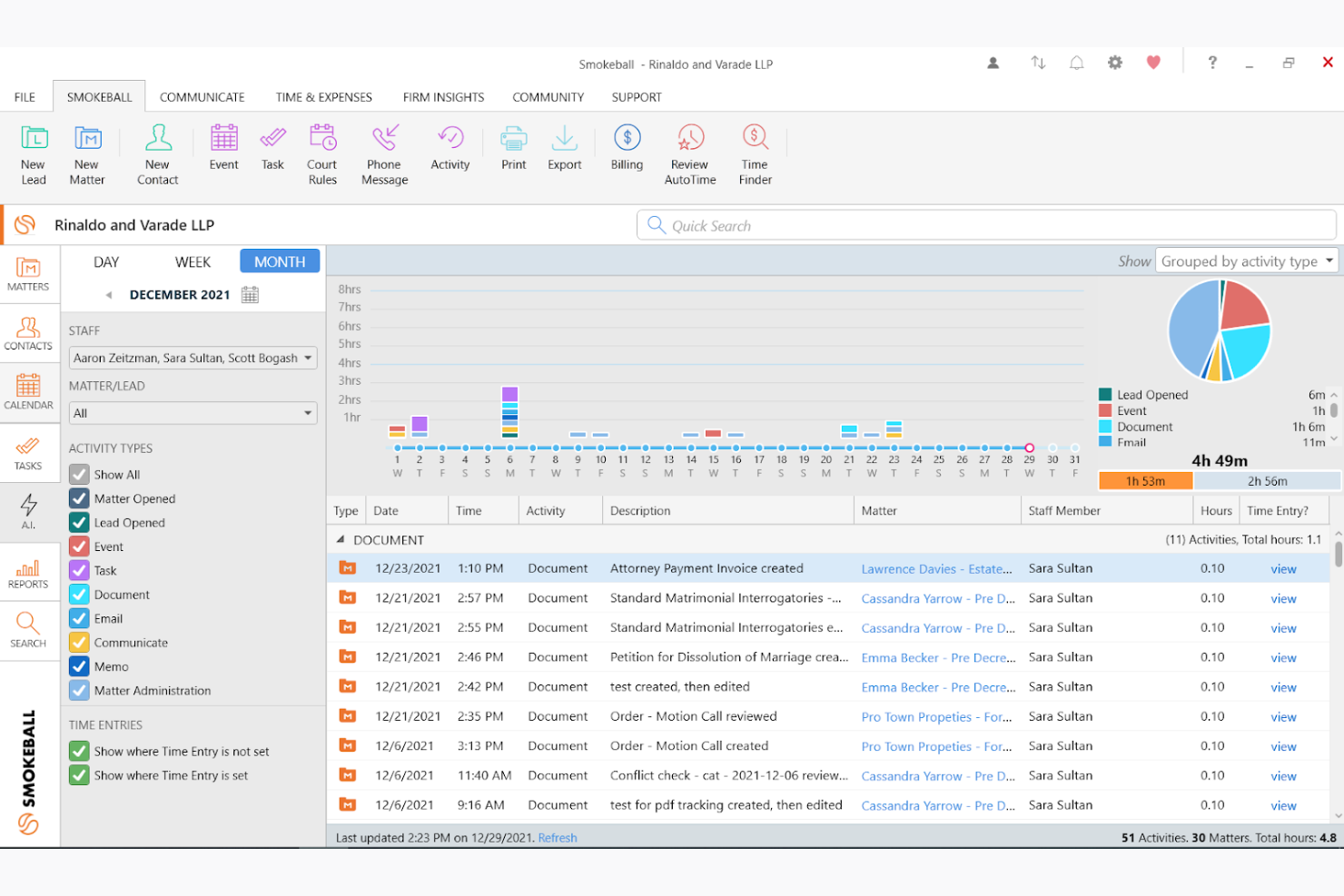The width and height of the screenshot is (1344, 896).
Task: Open Reports in sidebar
Action: pyautogui.click(x=28, y=572)
